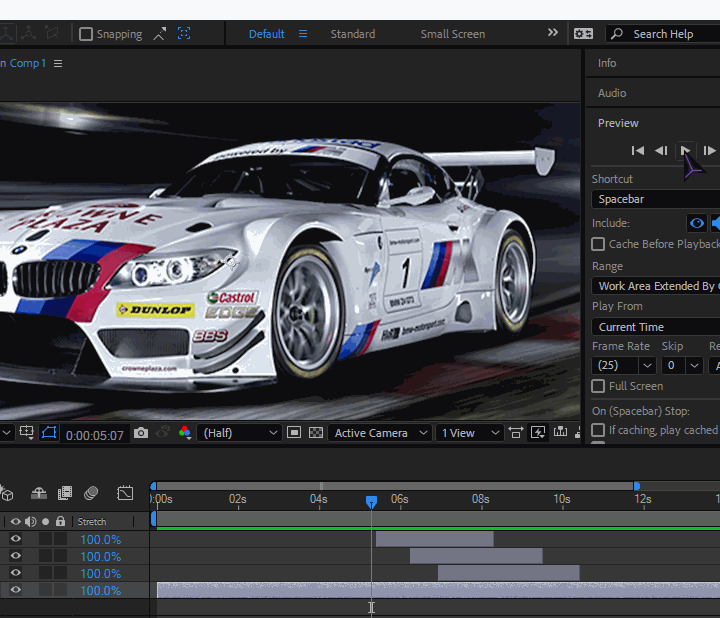The image size is (720, 618).
Task: Step back one frame in Preview
Action: click(x=661, y=151)
